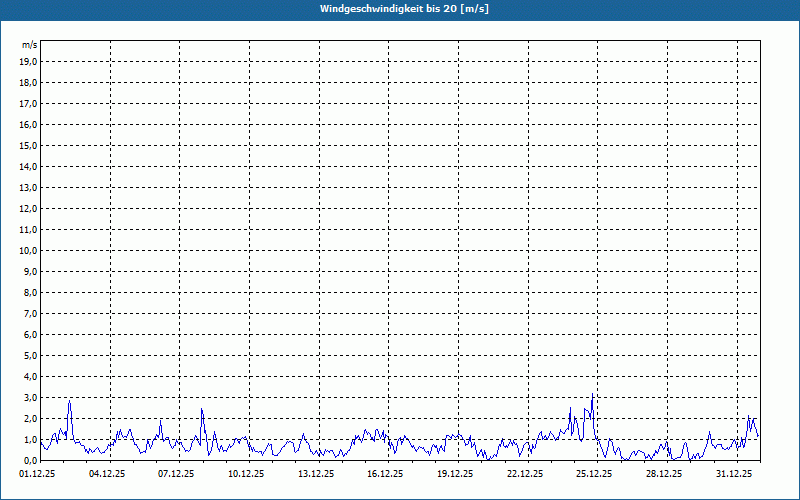Click the 19.12.25 date on the x-axis
Image resolution: width=800 pixels, height=500 pixels.
click(x=455, y=474)
